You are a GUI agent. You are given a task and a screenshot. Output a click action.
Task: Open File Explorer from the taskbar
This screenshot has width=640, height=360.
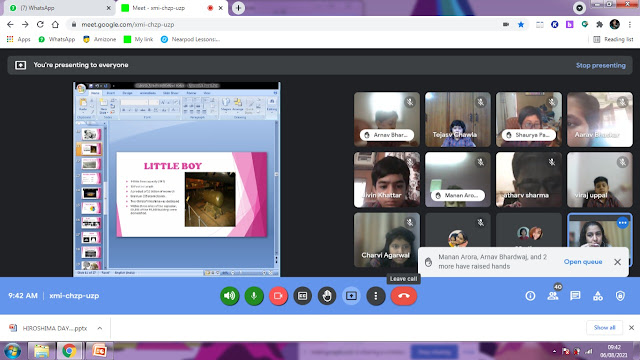click(x=41, y=351)
